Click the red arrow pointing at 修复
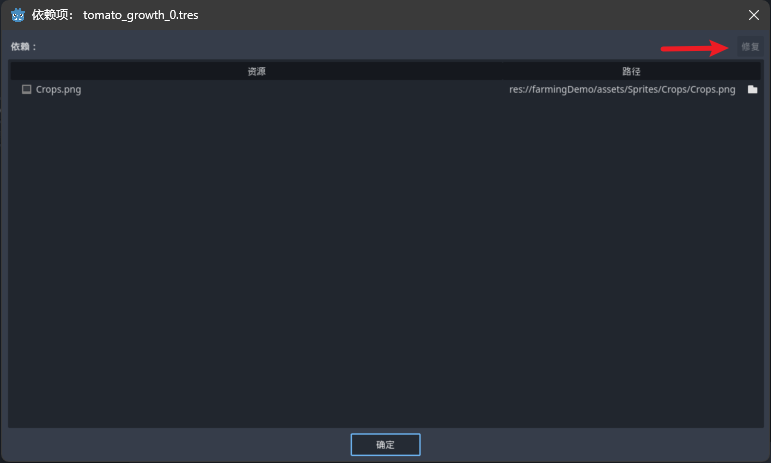The image size is (771, 463). point(694,47)
